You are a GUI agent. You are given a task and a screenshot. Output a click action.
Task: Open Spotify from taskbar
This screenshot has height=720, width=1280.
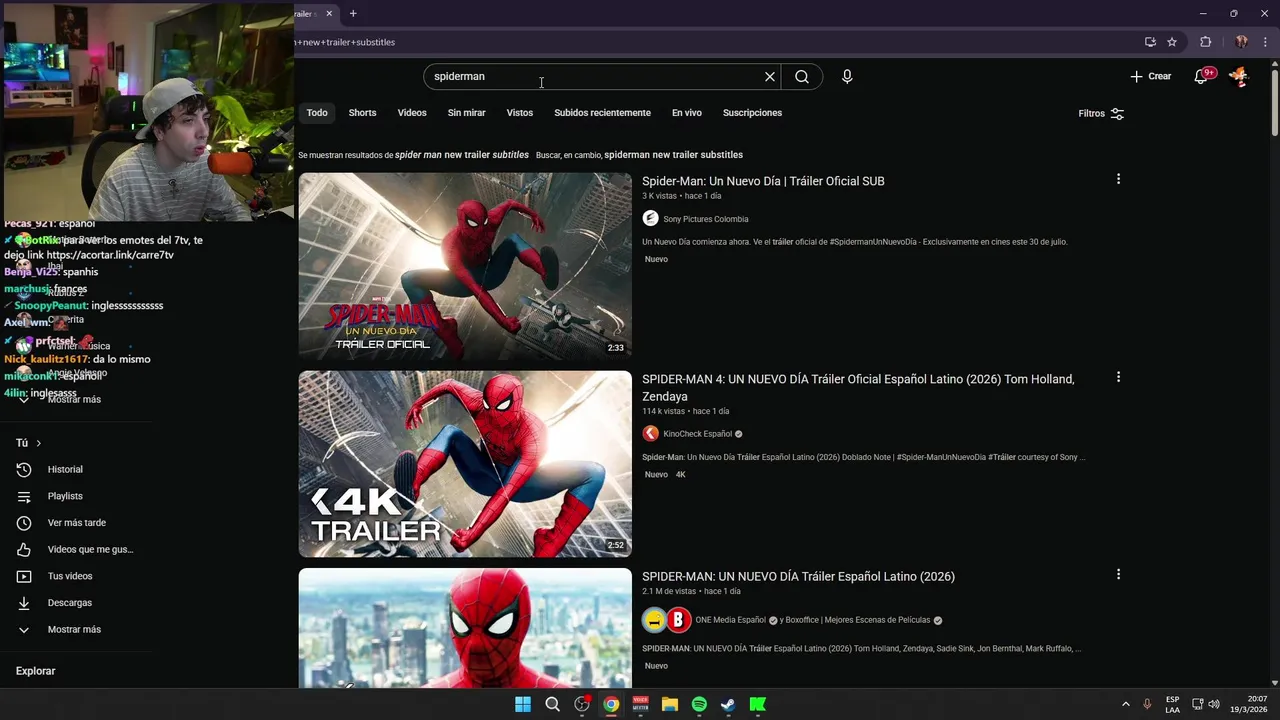point(699,705)
